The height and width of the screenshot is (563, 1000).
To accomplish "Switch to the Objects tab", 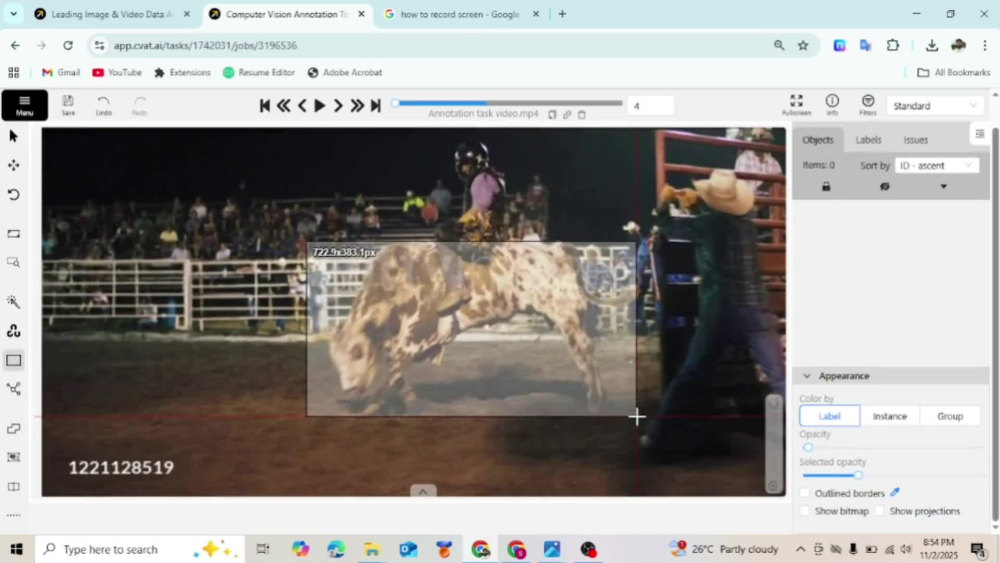I will click(x=818, y=140).
